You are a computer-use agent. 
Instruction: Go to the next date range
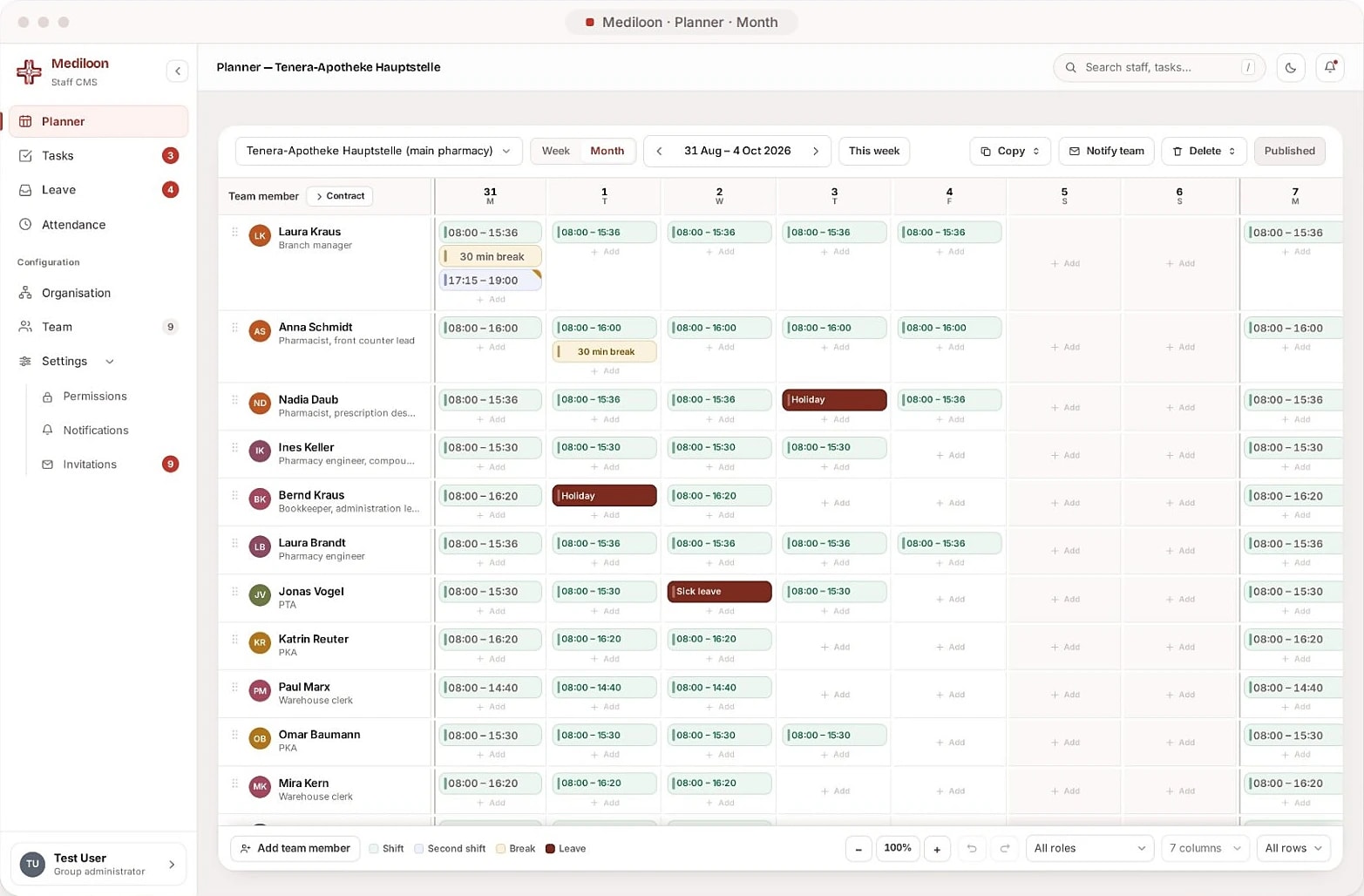coord(816,151)
